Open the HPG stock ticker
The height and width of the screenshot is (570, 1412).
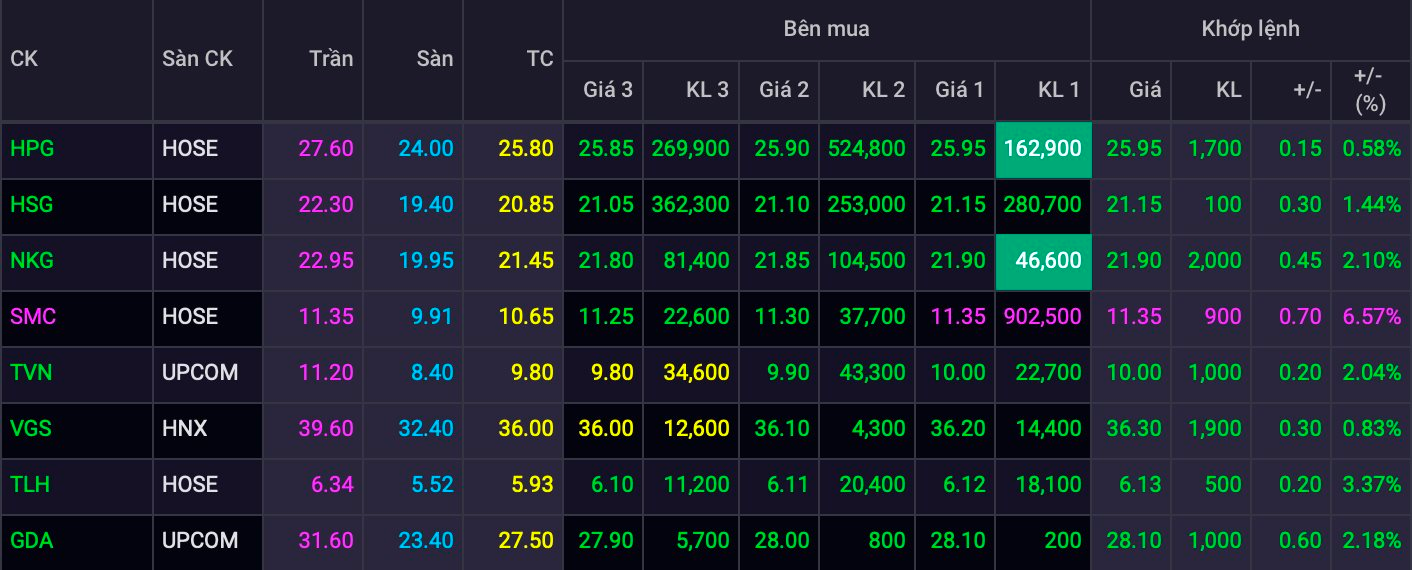pos(32,149)
